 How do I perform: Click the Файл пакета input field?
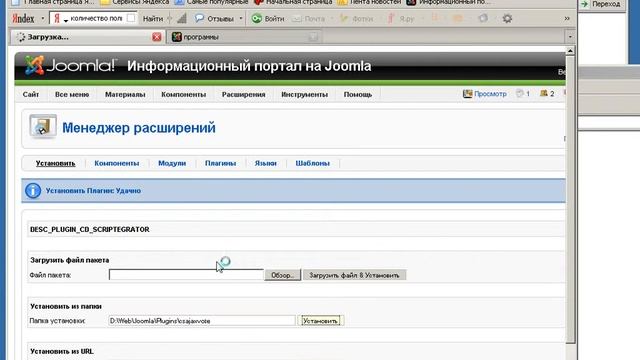point(186,275)
